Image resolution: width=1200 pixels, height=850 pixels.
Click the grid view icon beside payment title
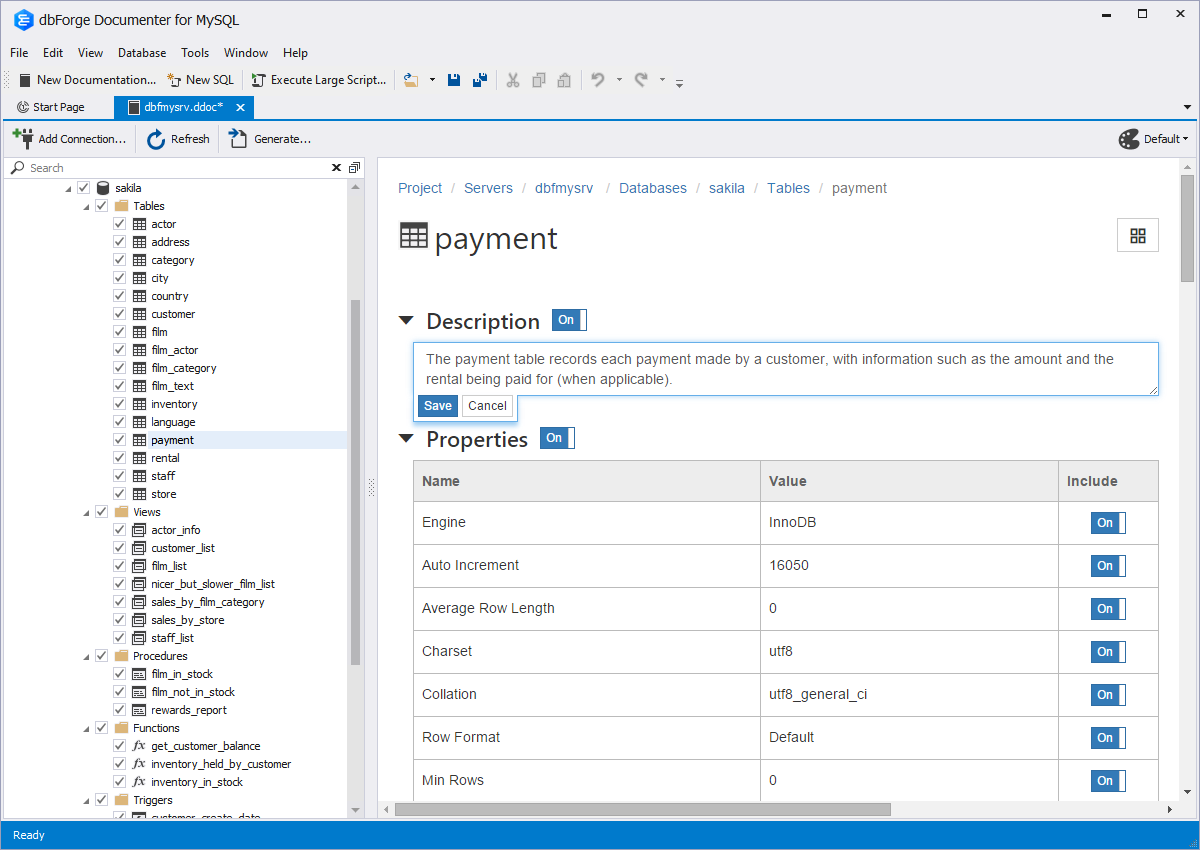[1138, 235]
